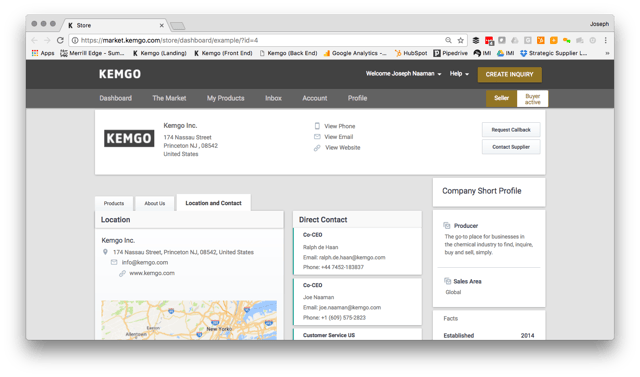The image size is (640, 377).
Task: Select the Location and Contact tab
Action: point(213,203)
